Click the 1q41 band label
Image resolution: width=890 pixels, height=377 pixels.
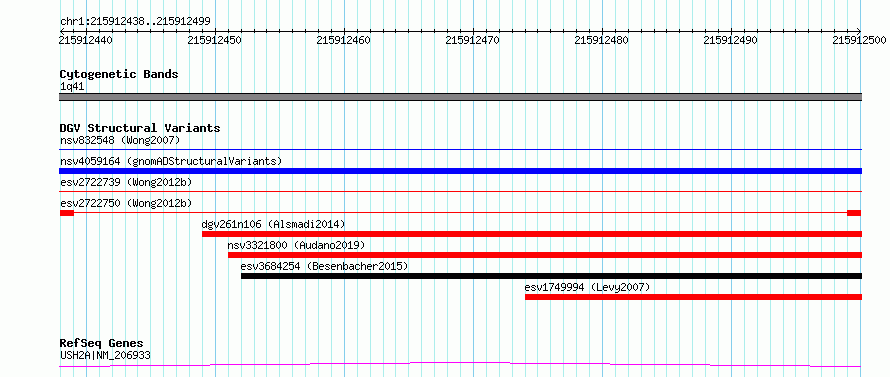coord(72,86)
